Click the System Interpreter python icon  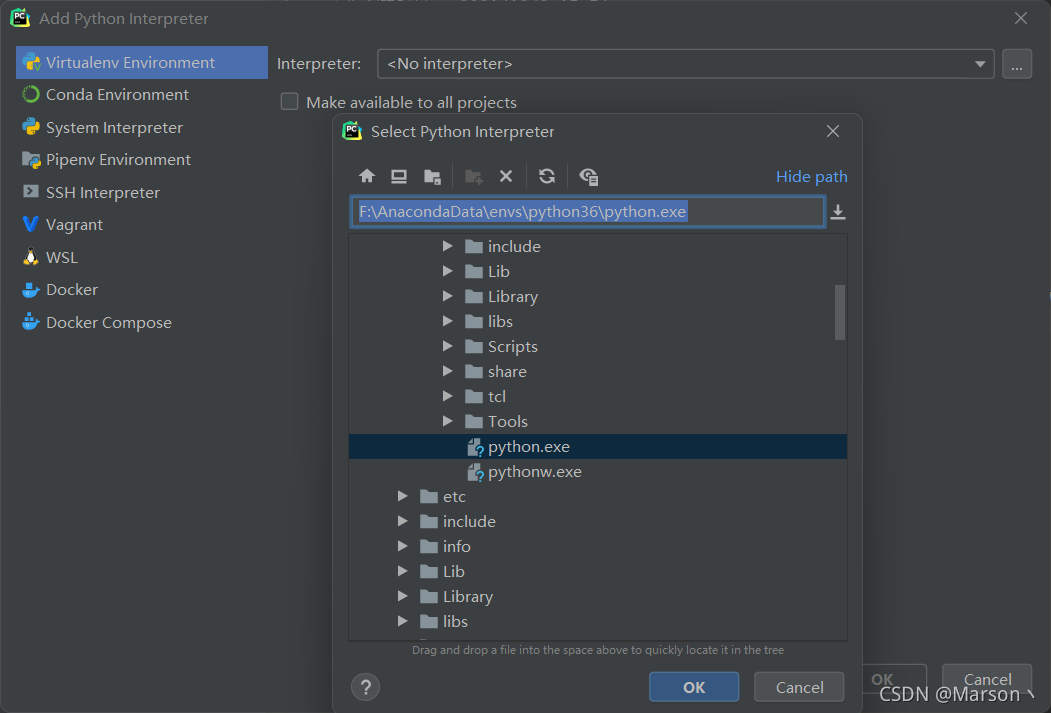[31, 127]
